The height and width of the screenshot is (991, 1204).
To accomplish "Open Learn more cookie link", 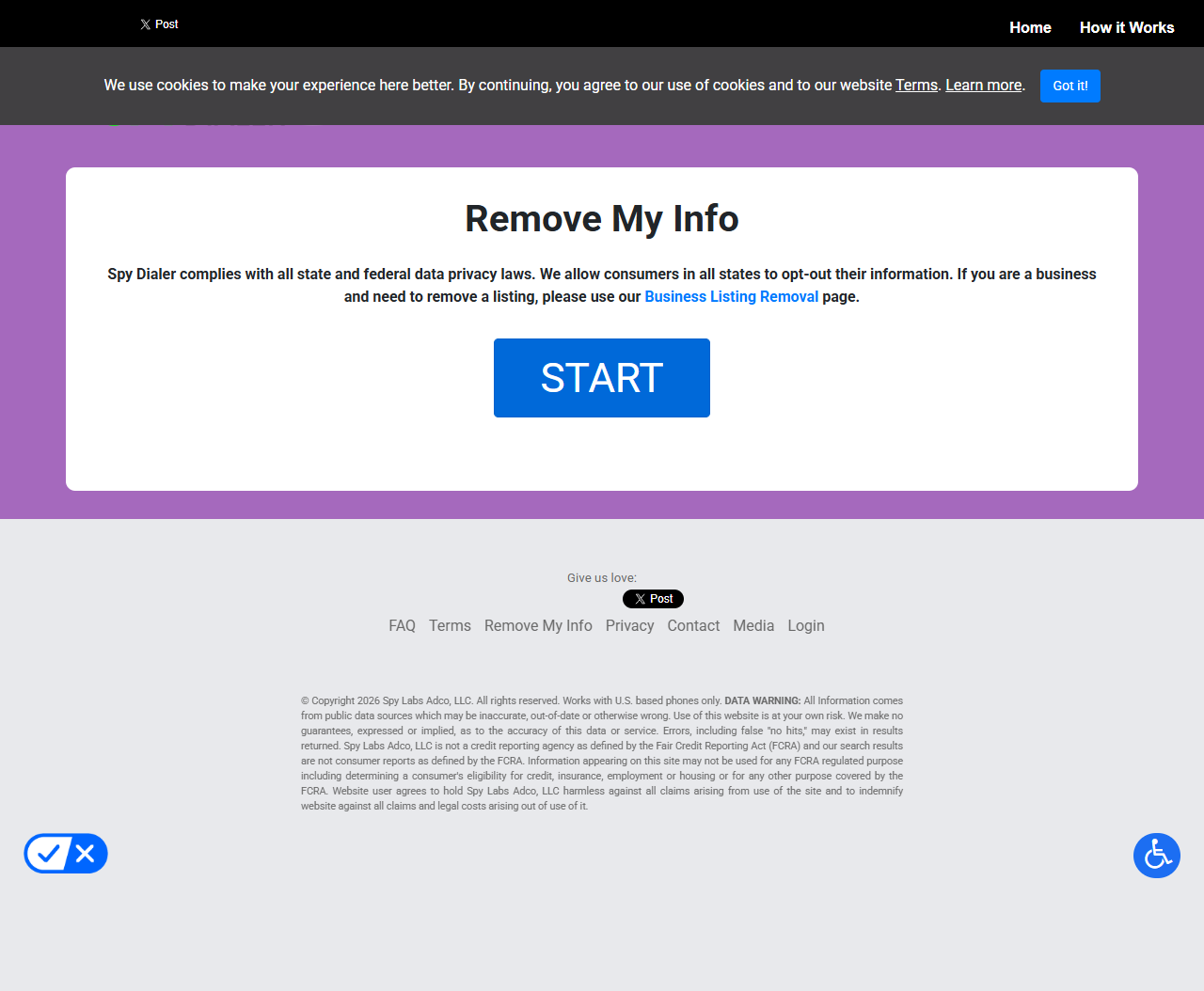I will 983,85.
